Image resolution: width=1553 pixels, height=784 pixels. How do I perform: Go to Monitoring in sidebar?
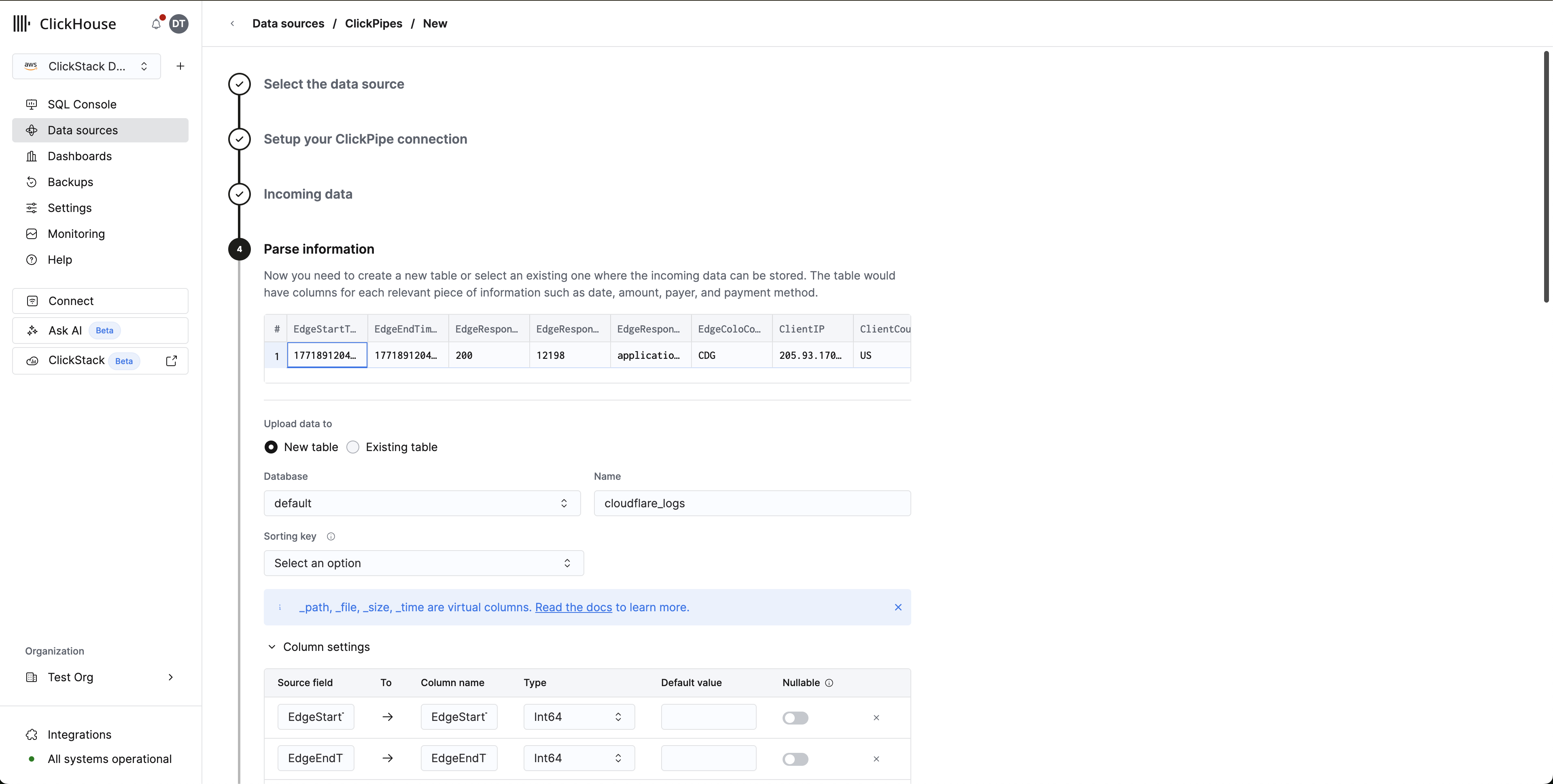76,234
